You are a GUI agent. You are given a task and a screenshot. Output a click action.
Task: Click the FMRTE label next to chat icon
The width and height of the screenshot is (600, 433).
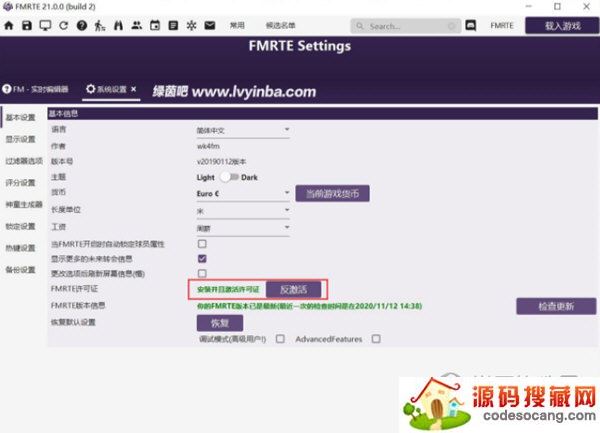(502, 26)
